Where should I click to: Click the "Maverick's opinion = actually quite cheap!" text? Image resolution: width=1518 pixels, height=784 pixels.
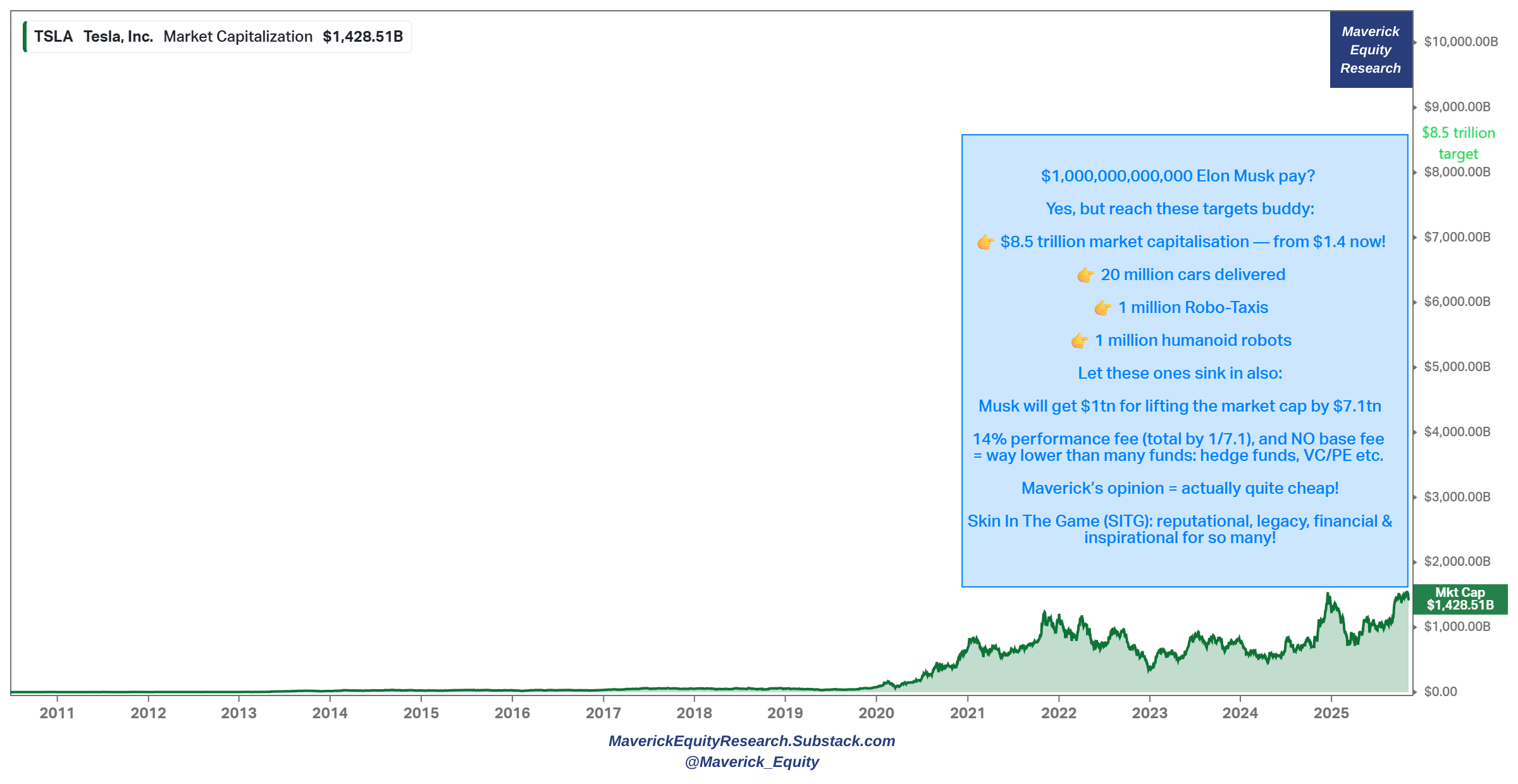pos(1180,489)
